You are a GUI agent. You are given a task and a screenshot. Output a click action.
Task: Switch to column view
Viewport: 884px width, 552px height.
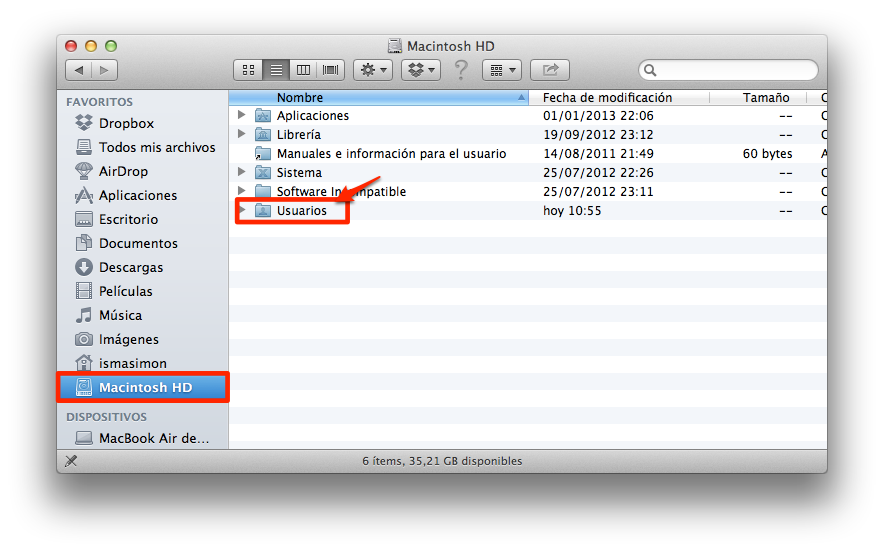click(303, 70)
